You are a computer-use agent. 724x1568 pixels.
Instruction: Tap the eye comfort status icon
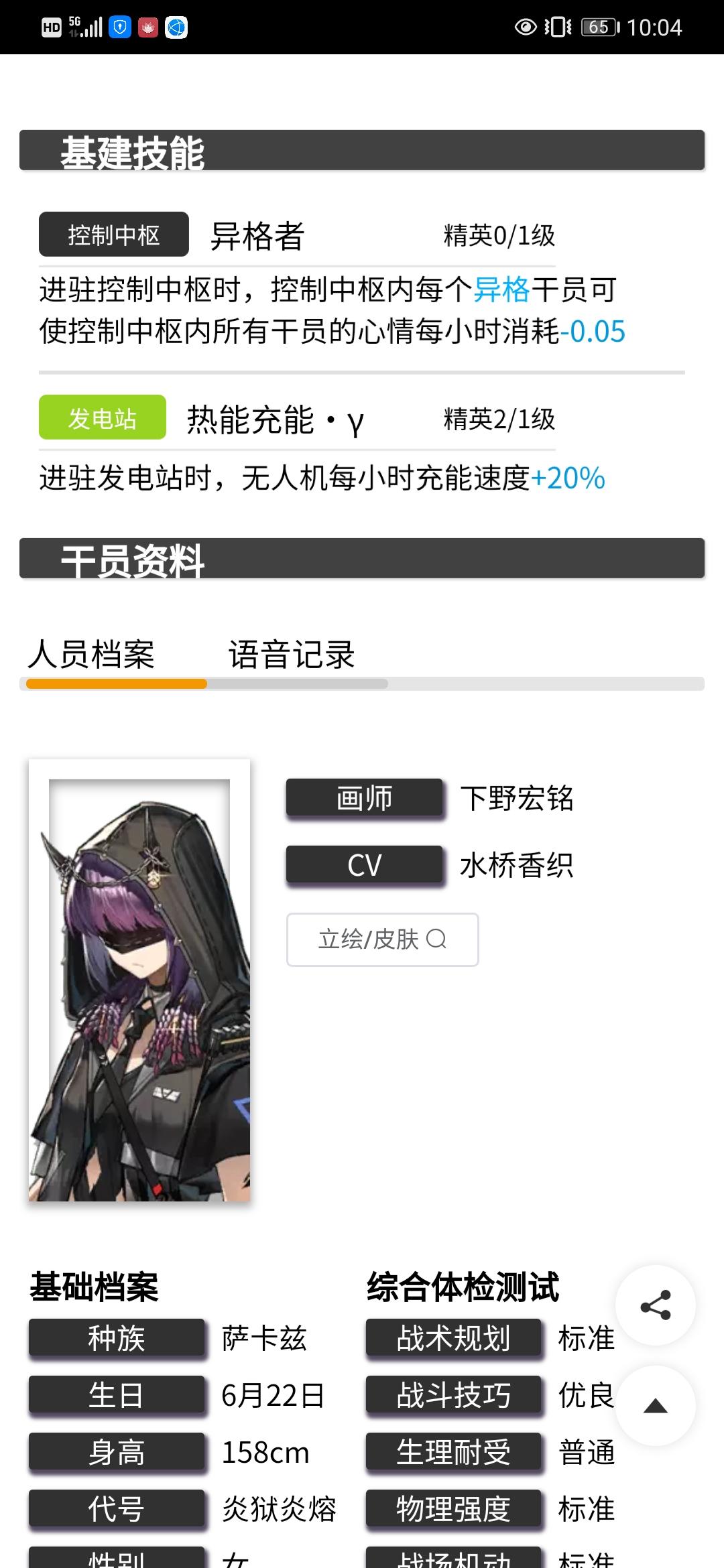[526, 27]
